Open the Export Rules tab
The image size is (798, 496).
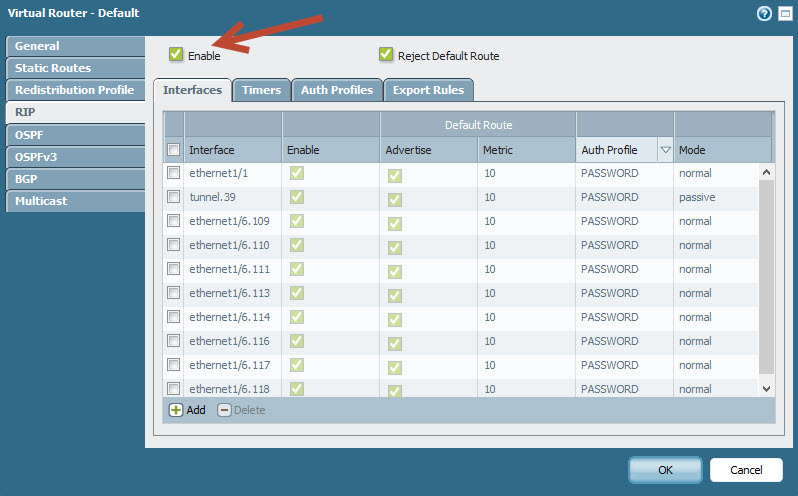point(428,90)
